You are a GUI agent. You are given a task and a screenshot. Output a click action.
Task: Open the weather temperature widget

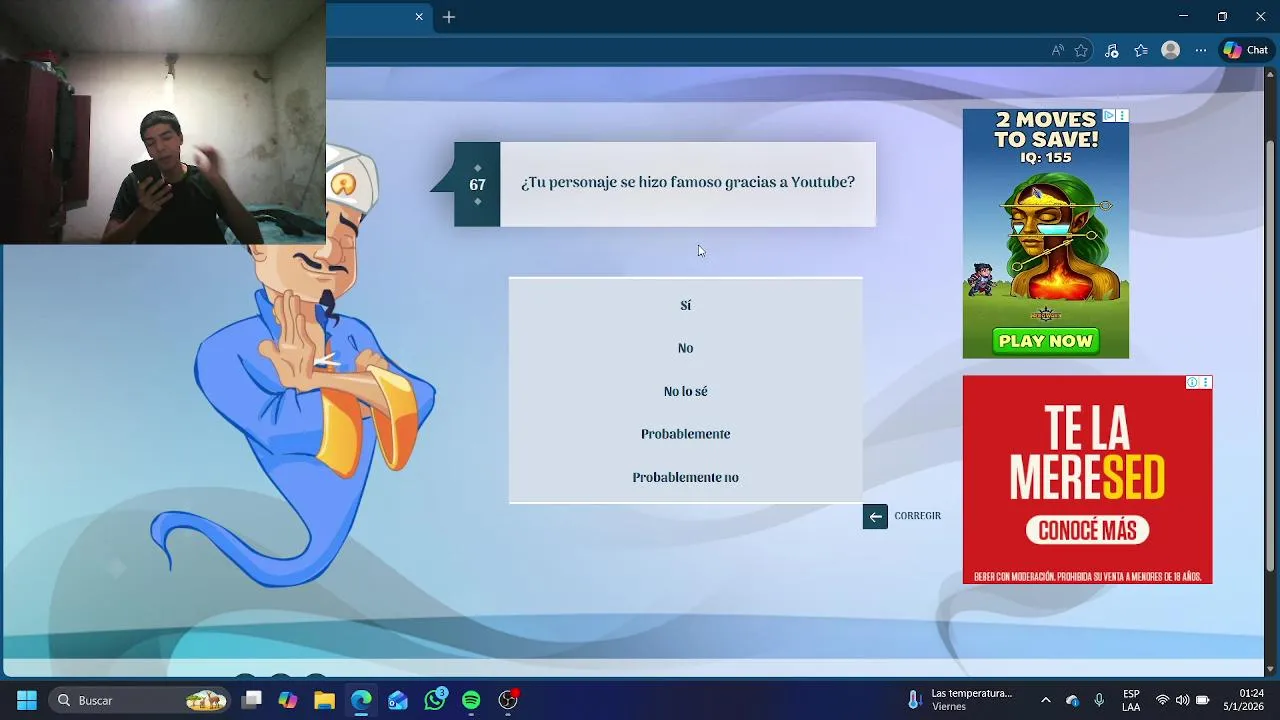point(960,700)
